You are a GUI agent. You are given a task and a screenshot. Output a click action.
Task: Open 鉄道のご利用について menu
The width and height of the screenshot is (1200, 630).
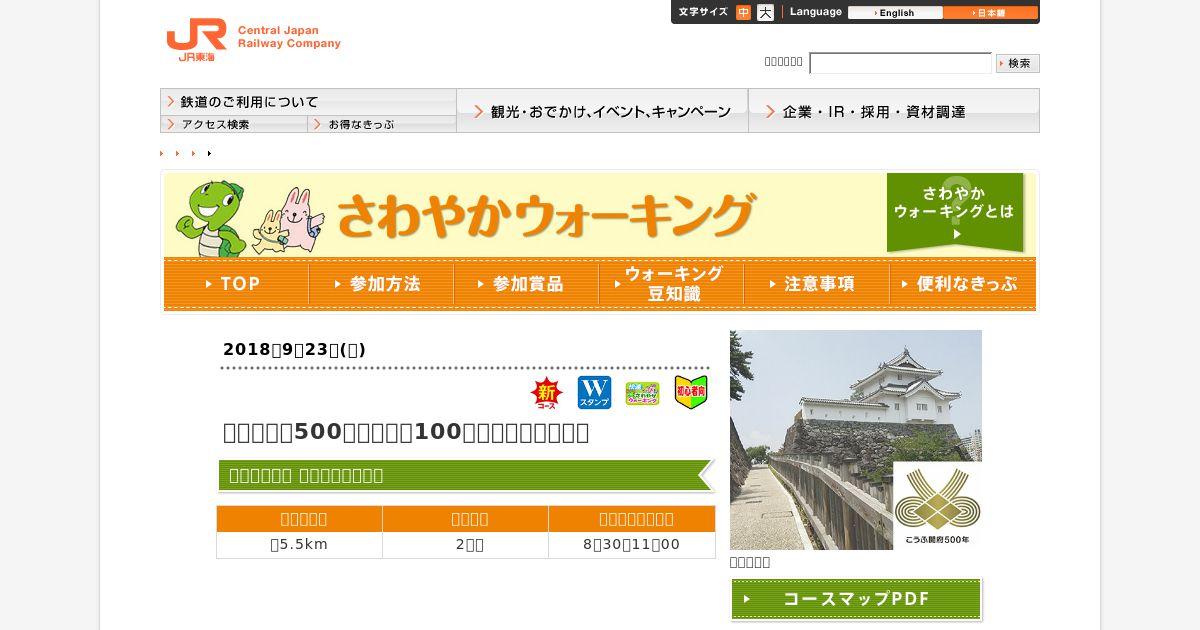tap(308, 102)
